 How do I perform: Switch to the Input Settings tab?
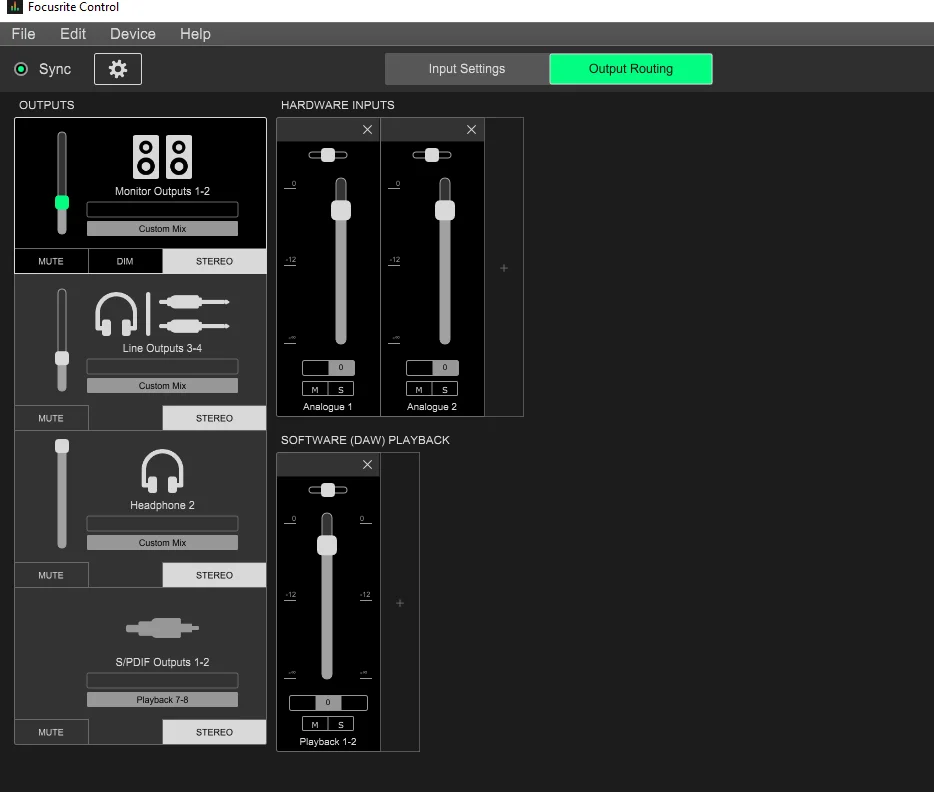(467, 69)
